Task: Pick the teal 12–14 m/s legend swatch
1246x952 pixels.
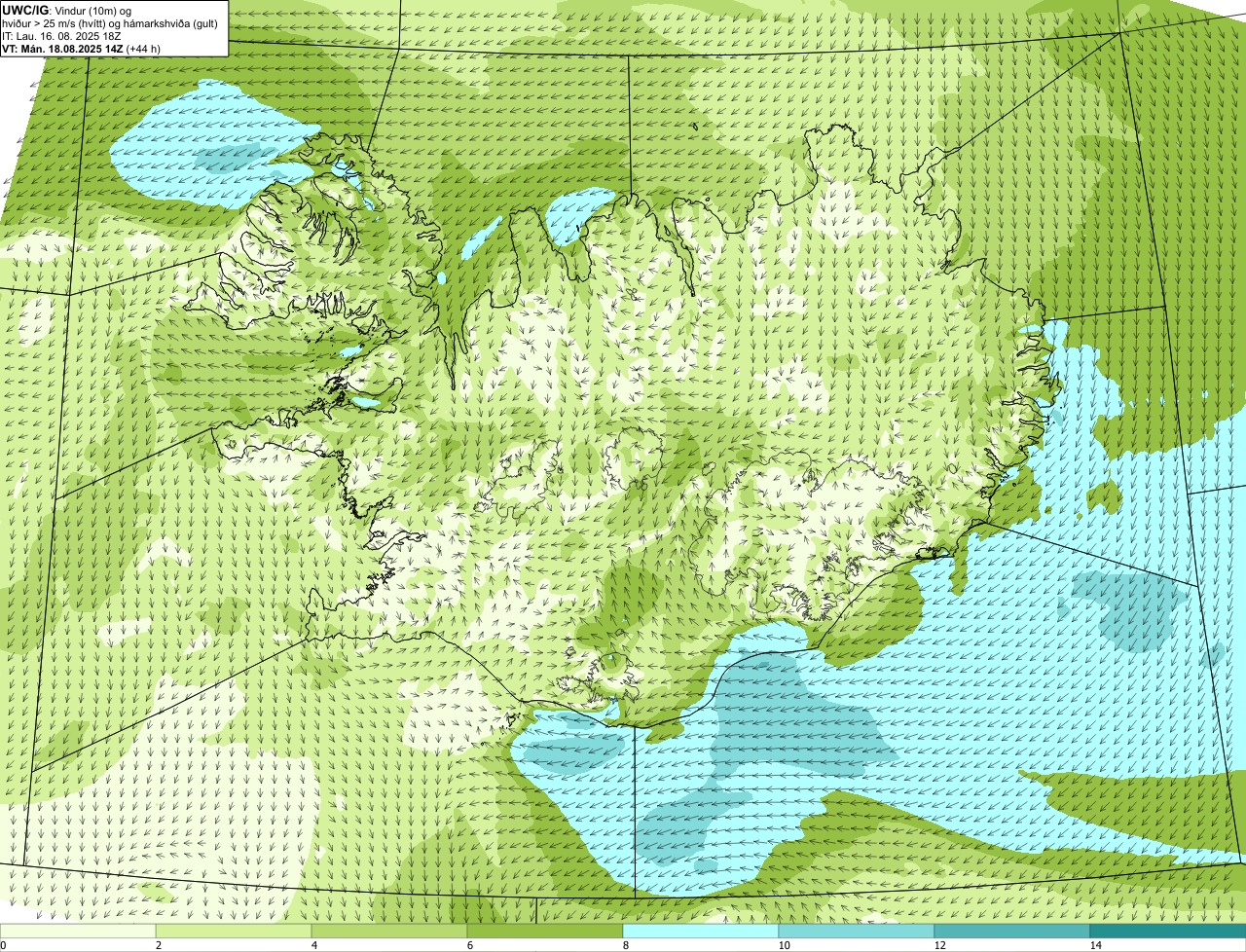Action: (1012, 931)
